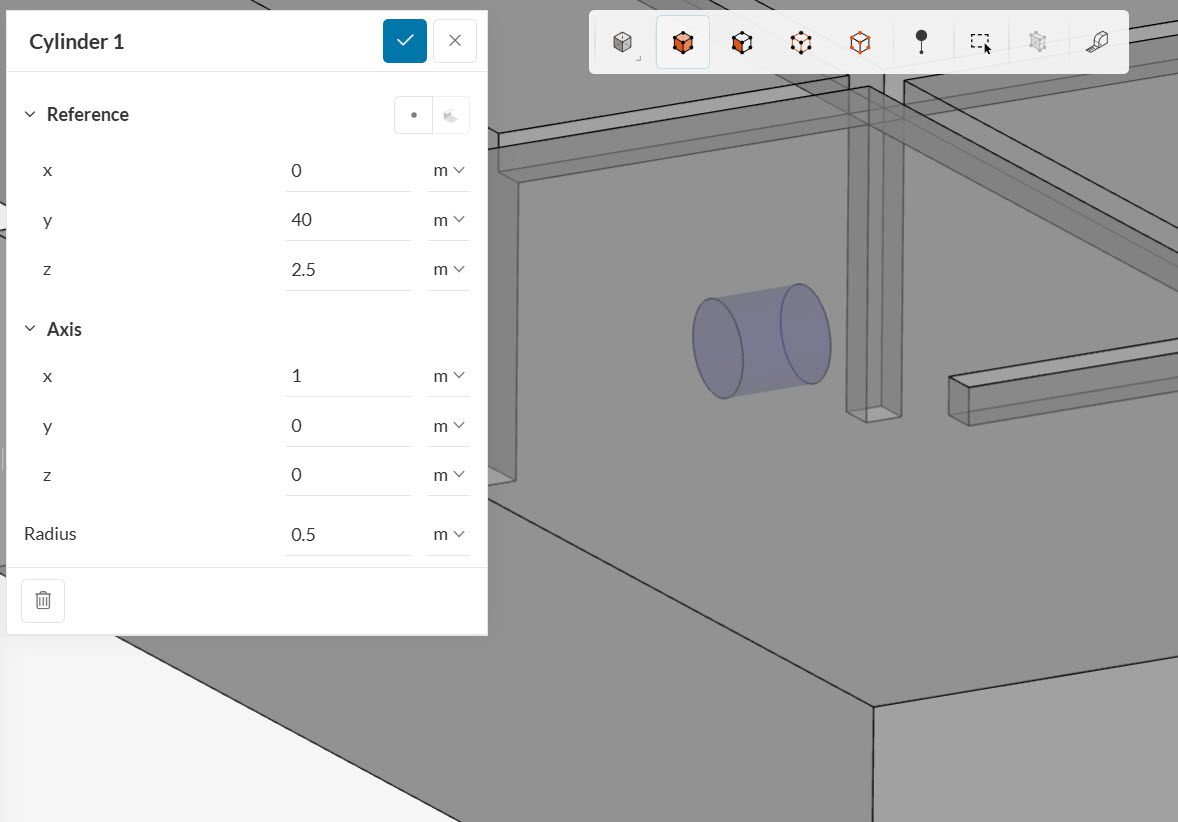Open unit dropdown for Radius

point(448,534)
